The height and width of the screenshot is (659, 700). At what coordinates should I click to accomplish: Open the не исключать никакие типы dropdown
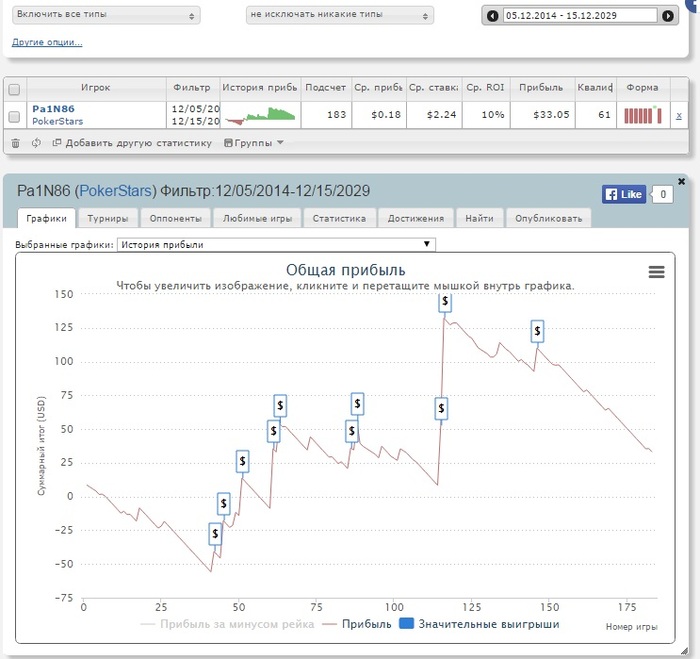tap(340, 15)
